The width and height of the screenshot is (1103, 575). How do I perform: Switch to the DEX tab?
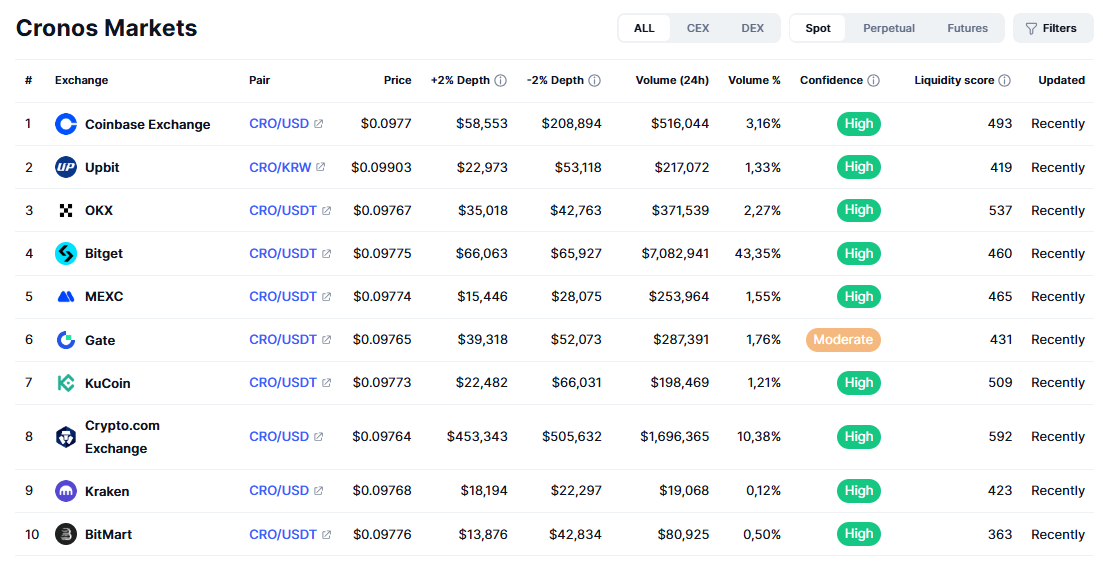(752, 28)
